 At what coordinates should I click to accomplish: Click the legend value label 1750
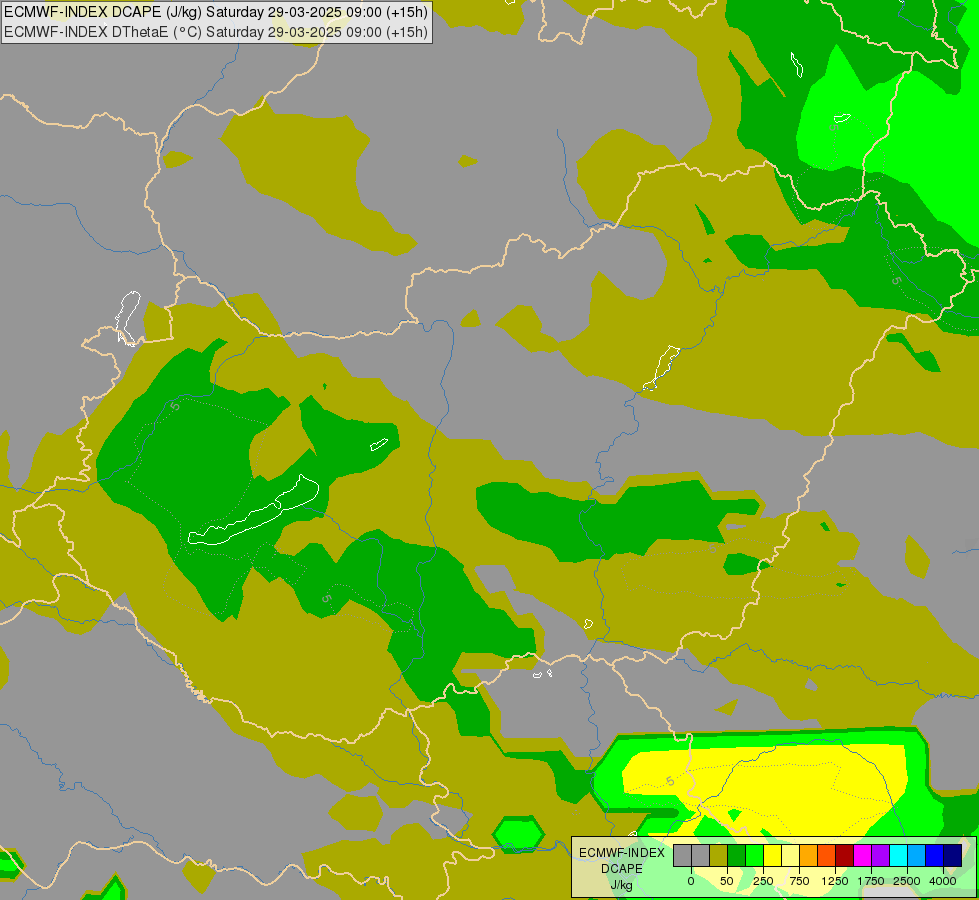pos(871,881)
